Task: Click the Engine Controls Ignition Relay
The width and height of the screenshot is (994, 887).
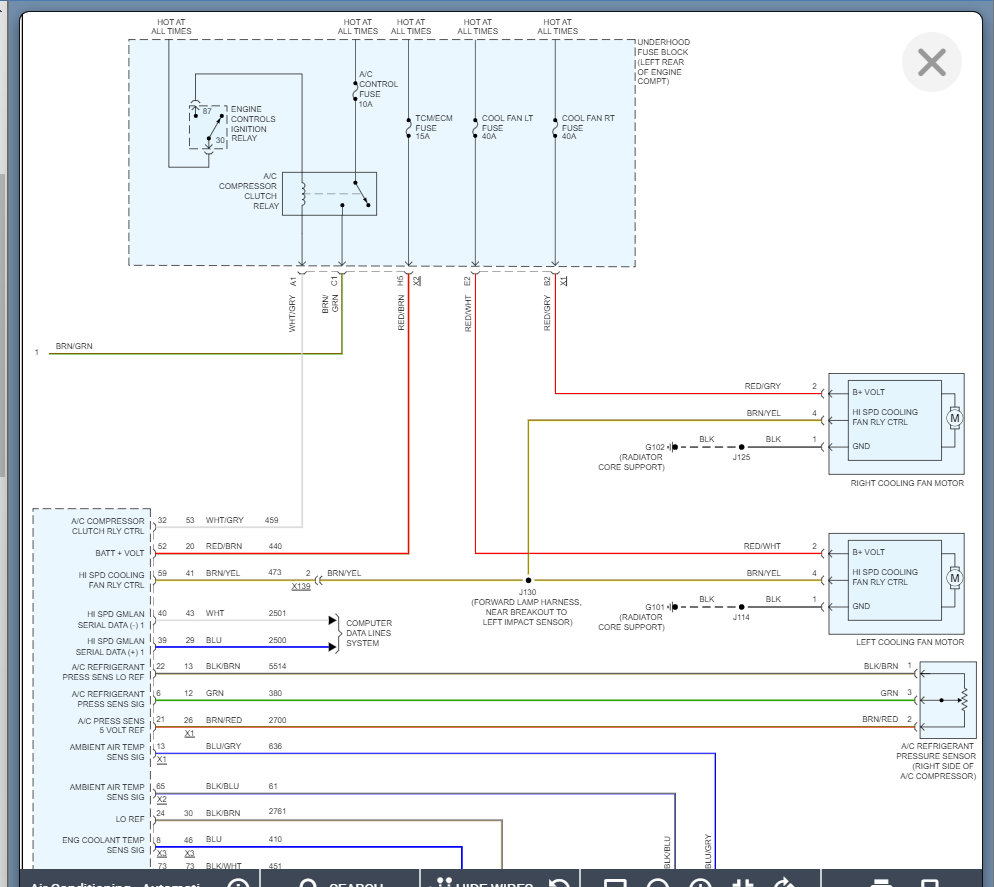Action: click(x=209, y=125)
